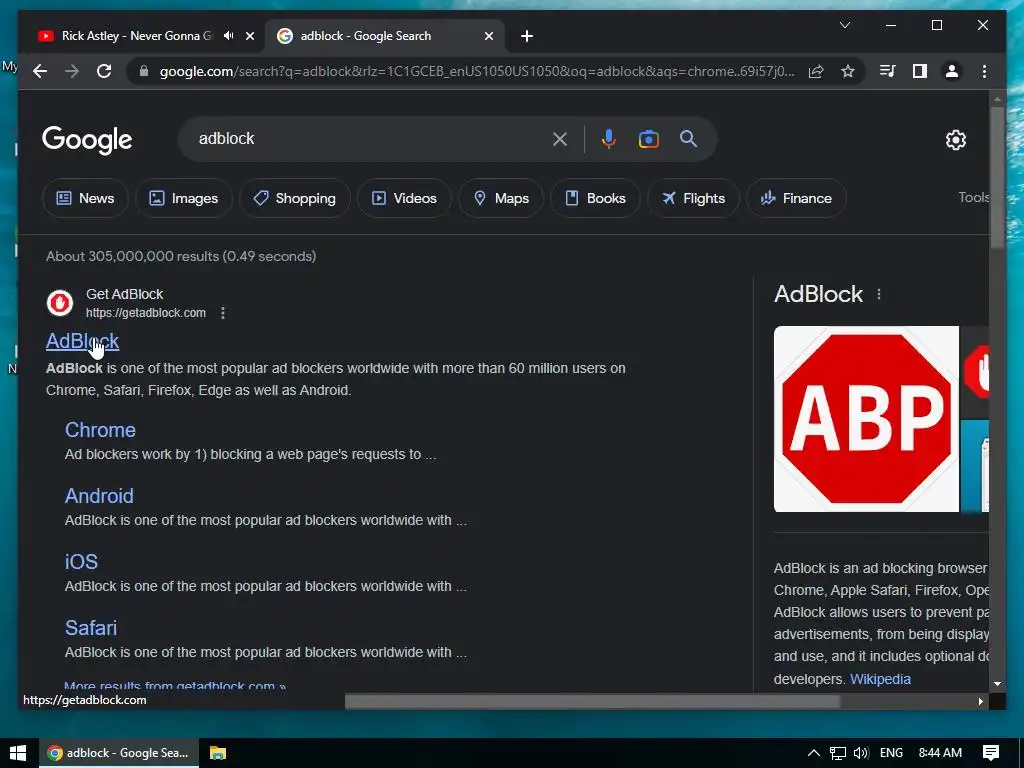Open the AdBlock knowledge panel options
The image size is (1024, 768).
(879, 295)
